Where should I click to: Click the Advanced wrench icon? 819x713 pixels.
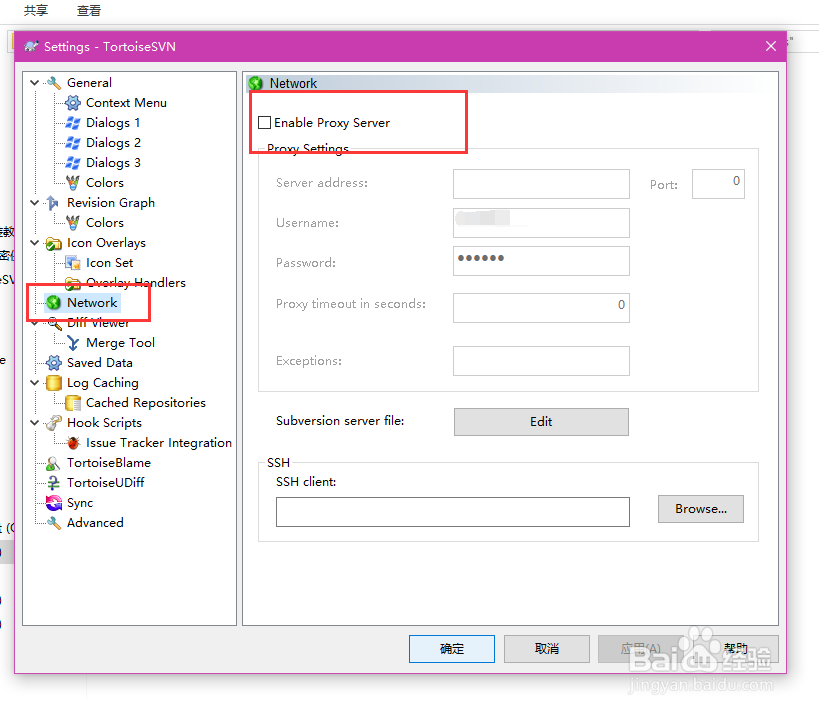54,523
